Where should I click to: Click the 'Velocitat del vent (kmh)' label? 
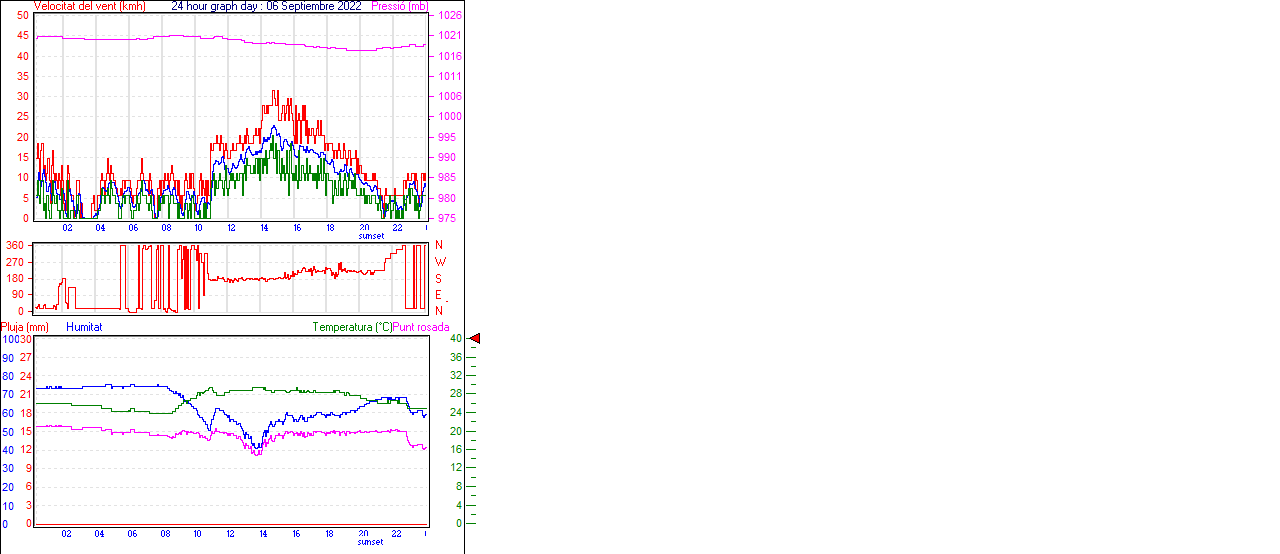point(89,6)
